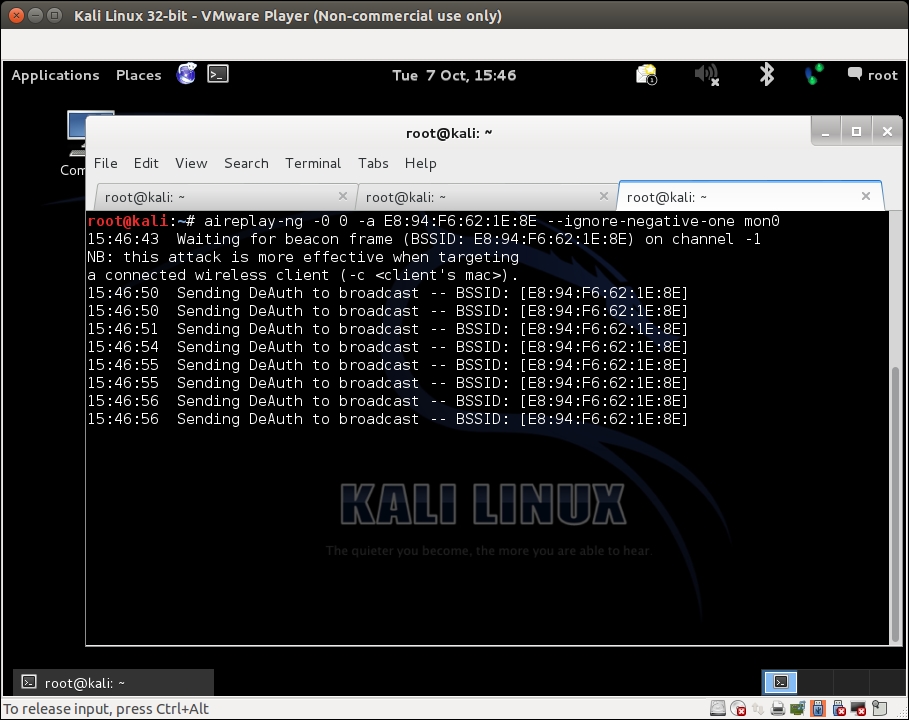
Task: Click the VMware message log icon
Action: click(x=879, y=708)
